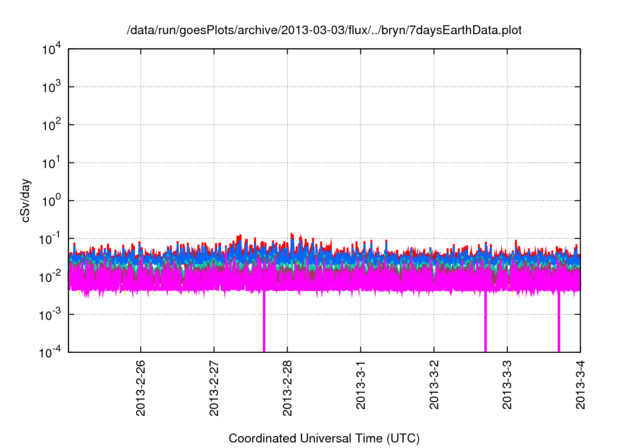Click the 10^-3 y-axis tick label

(x=50, y=315)
